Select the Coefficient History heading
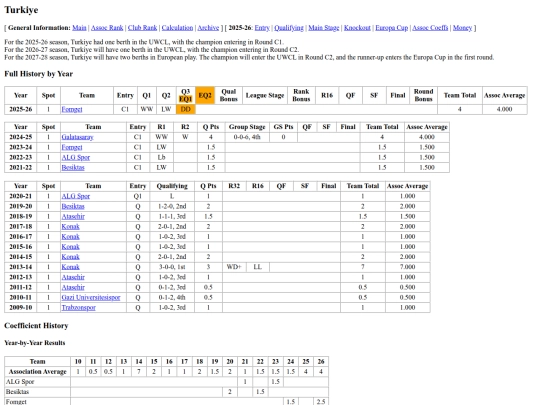This screenshot has width=540, height=405. 36,326
